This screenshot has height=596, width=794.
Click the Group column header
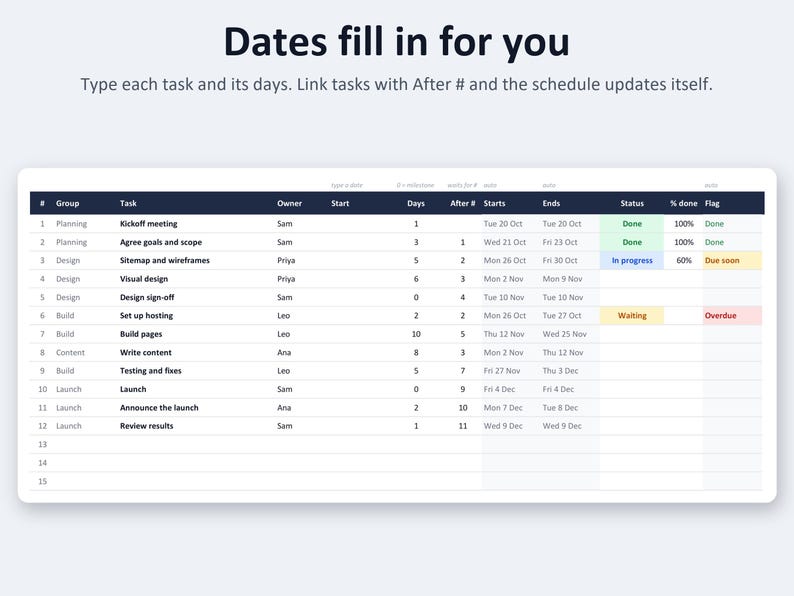pyautogui.click(x=67, y=203)
